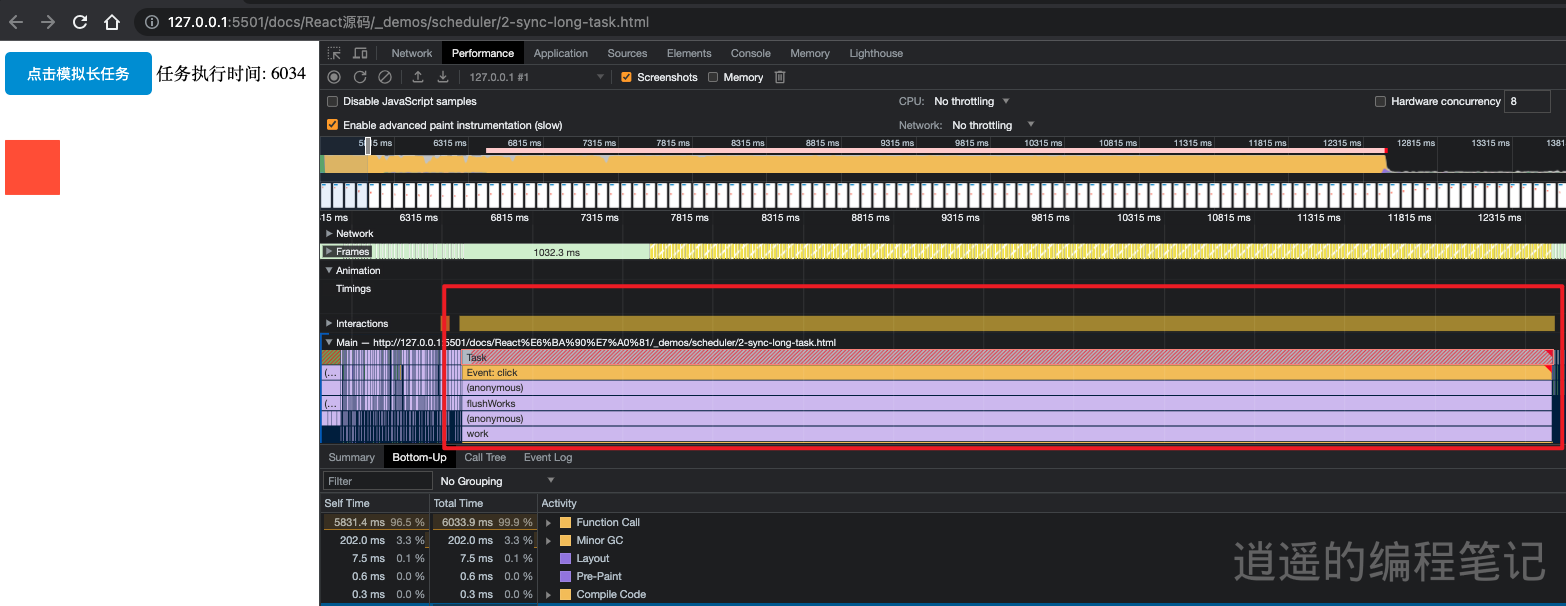Click the red square on page
Image resolution: width=1566 pixels, height=606 pixels.
tap(32, 167)
